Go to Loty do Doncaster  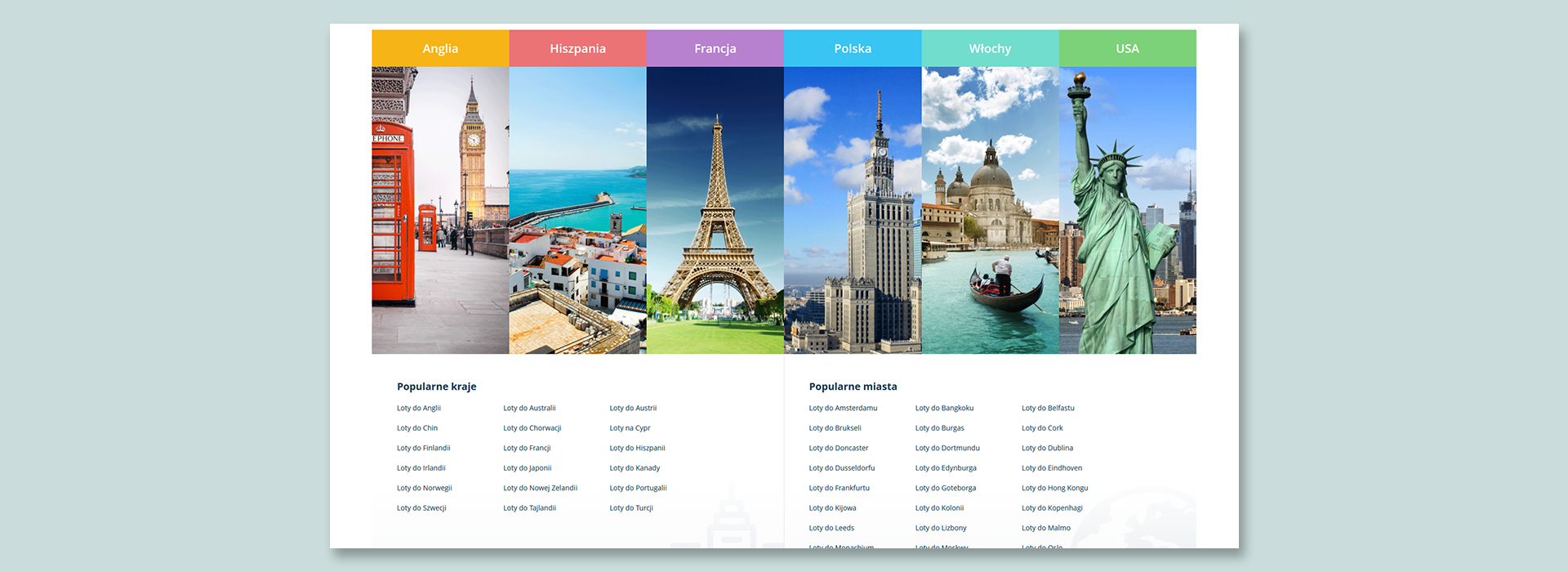[839, 448]
